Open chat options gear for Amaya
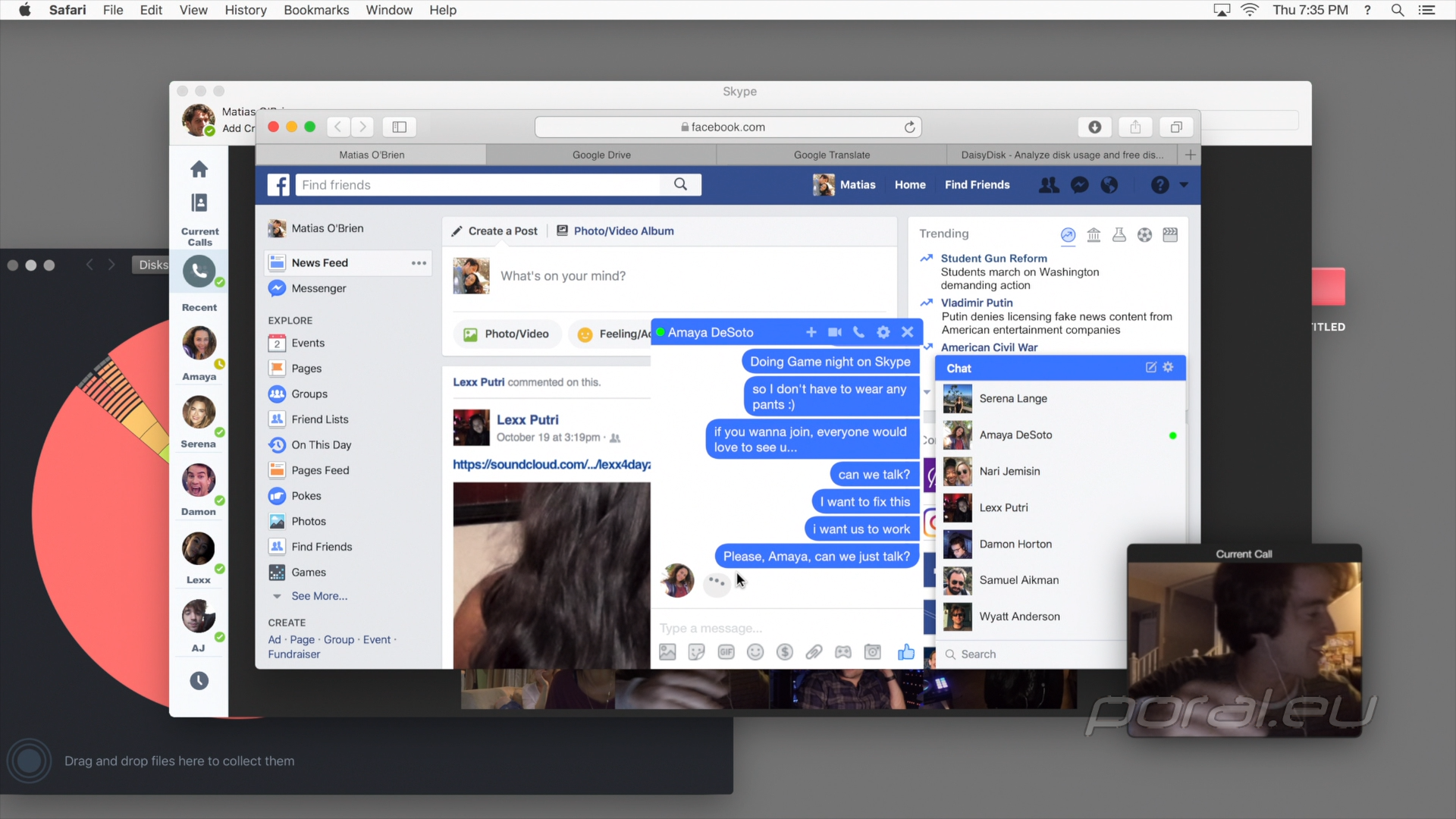The width and height of the screenshot is (1456, 819). tap(883, 332)
